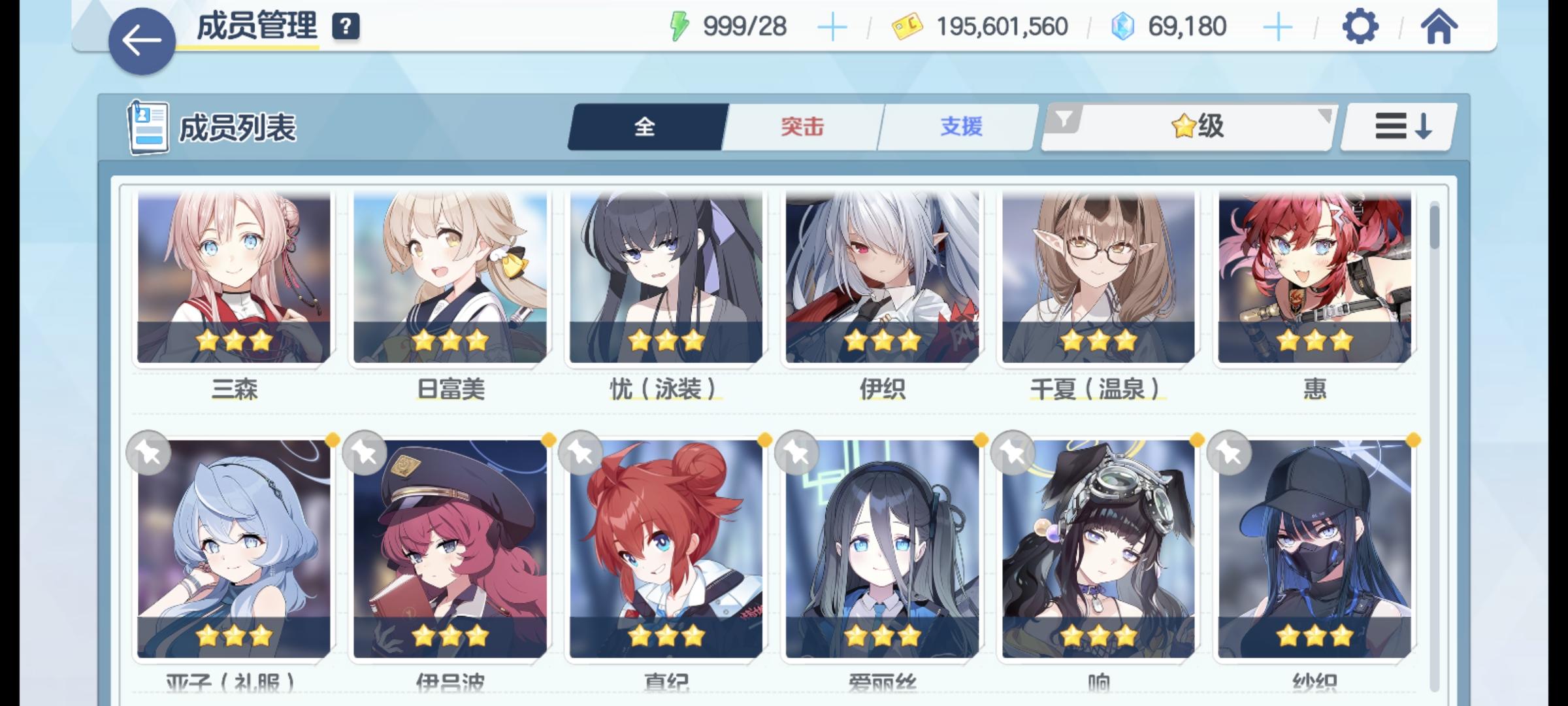Return home via the house icon
This screenshot has height=706, width=1568.
(x=1439, y=27)
